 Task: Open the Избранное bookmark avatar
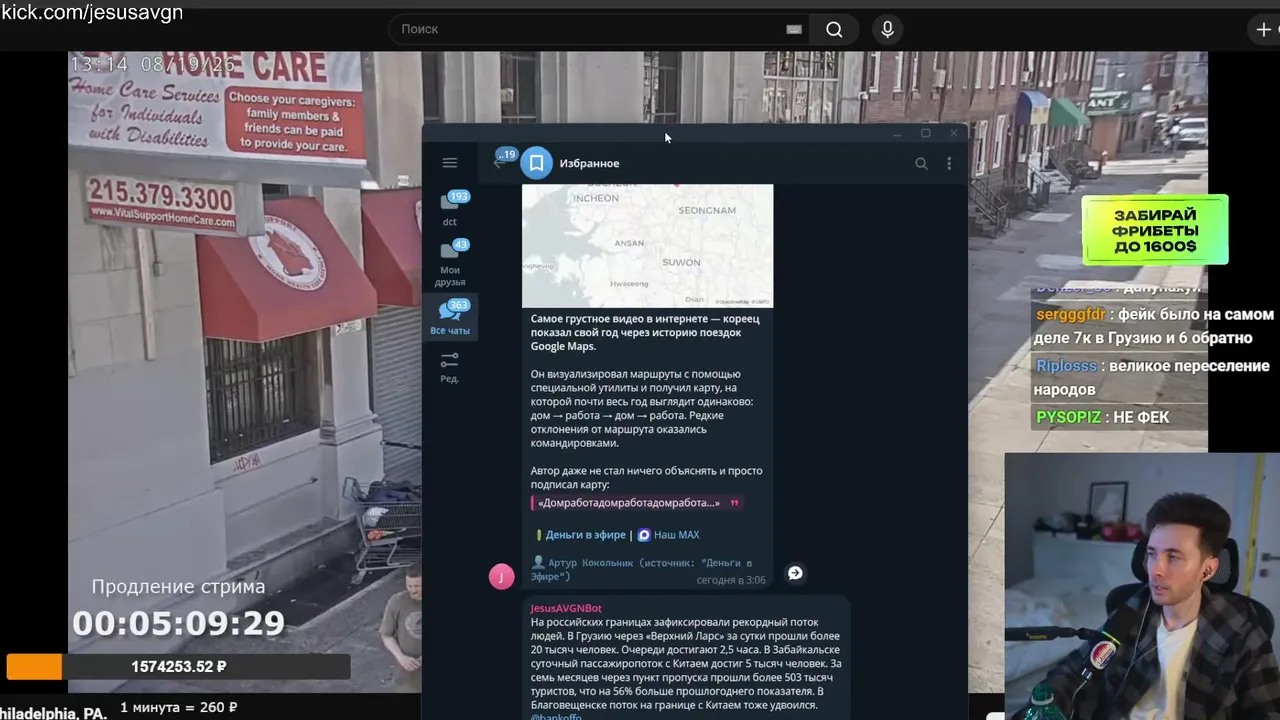tap(537, 163)
